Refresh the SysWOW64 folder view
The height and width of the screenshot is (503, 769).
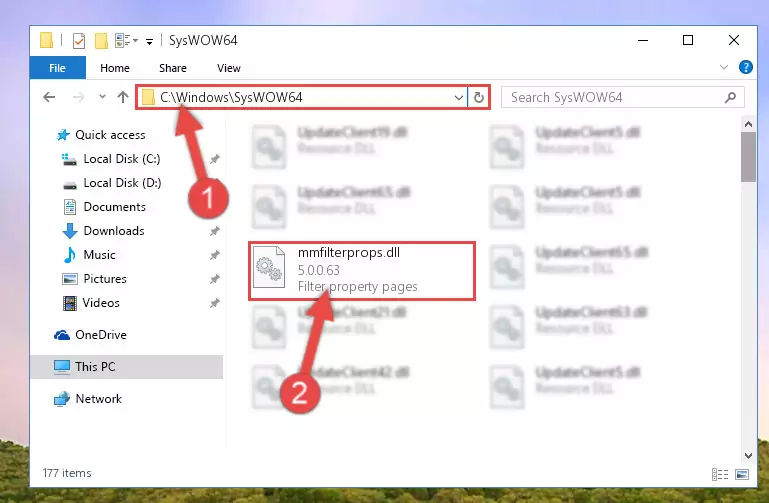coord(479,98)
